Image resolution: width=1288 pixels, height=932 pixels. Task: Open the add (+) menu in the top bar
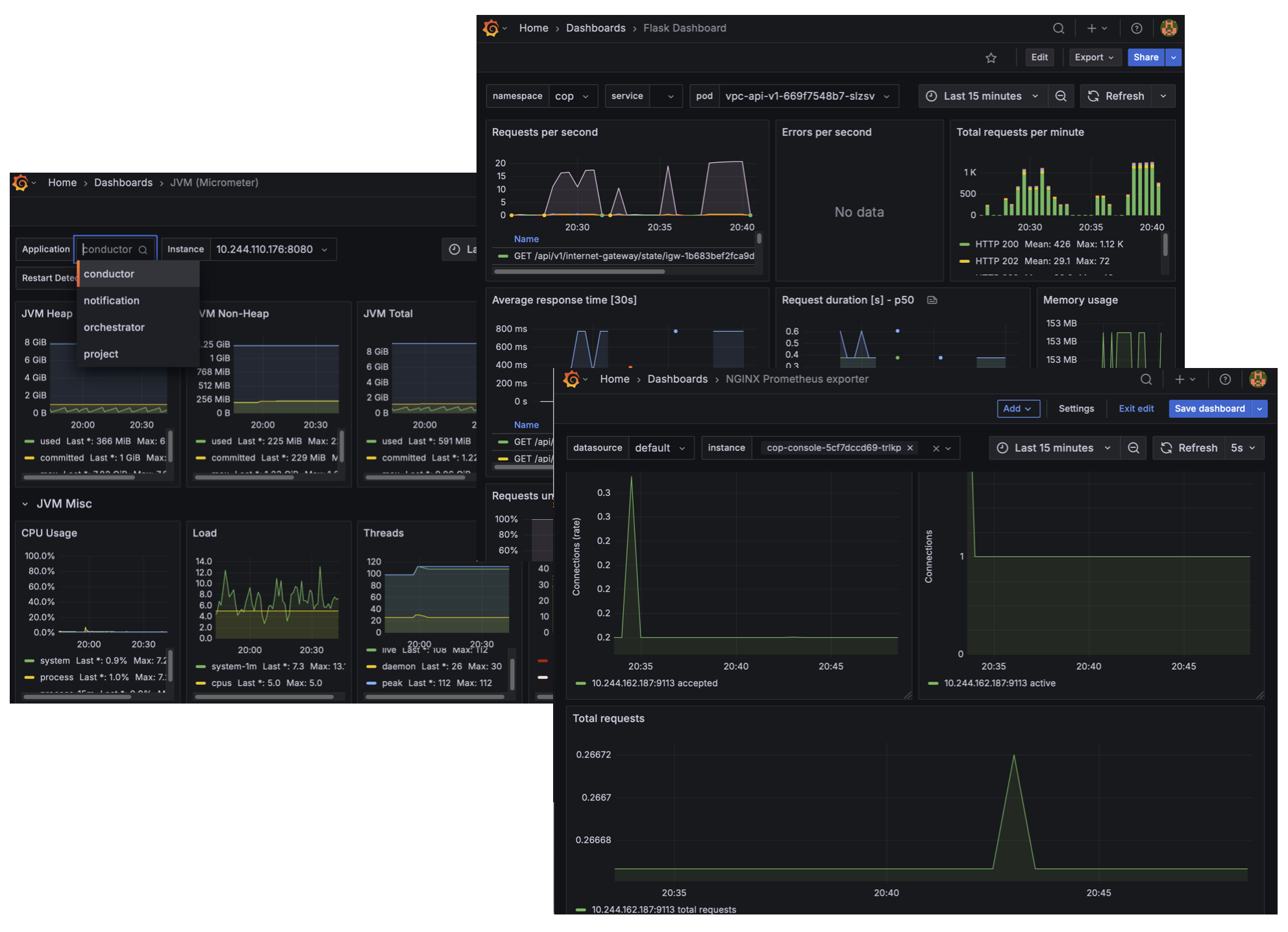pos(1092,28)
